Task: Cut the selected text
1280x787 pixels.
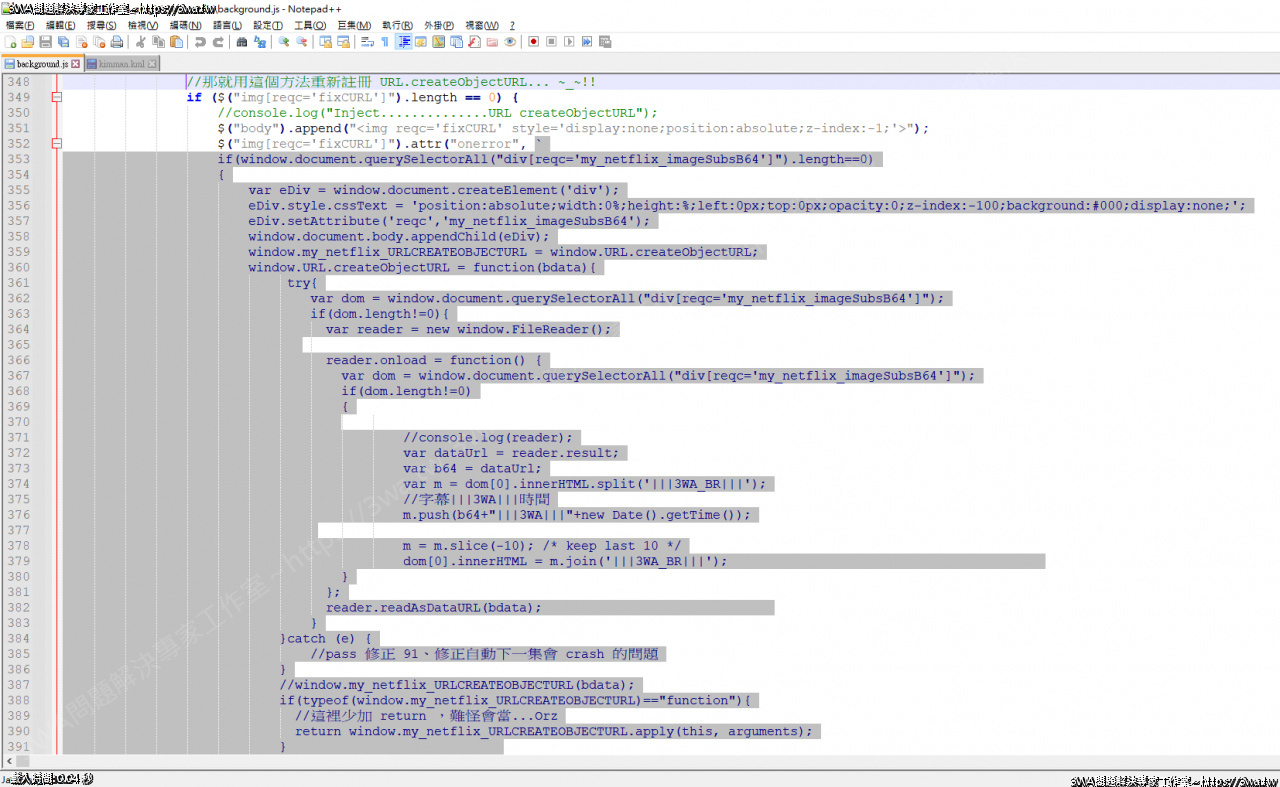Action: 139,42
